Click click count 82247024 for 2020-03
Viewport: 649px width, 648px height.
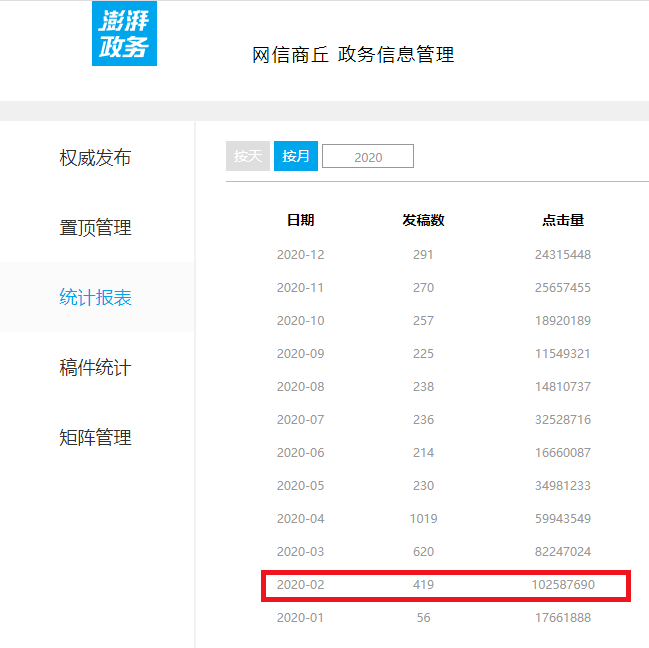pyautogui.click(x=563, y=552)
